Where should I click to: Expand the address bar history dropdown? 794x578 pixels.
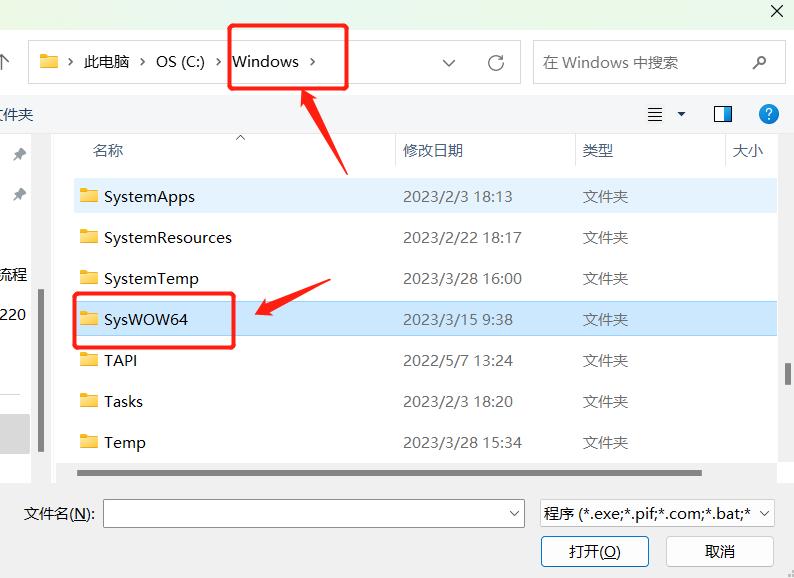click(449, 63)
